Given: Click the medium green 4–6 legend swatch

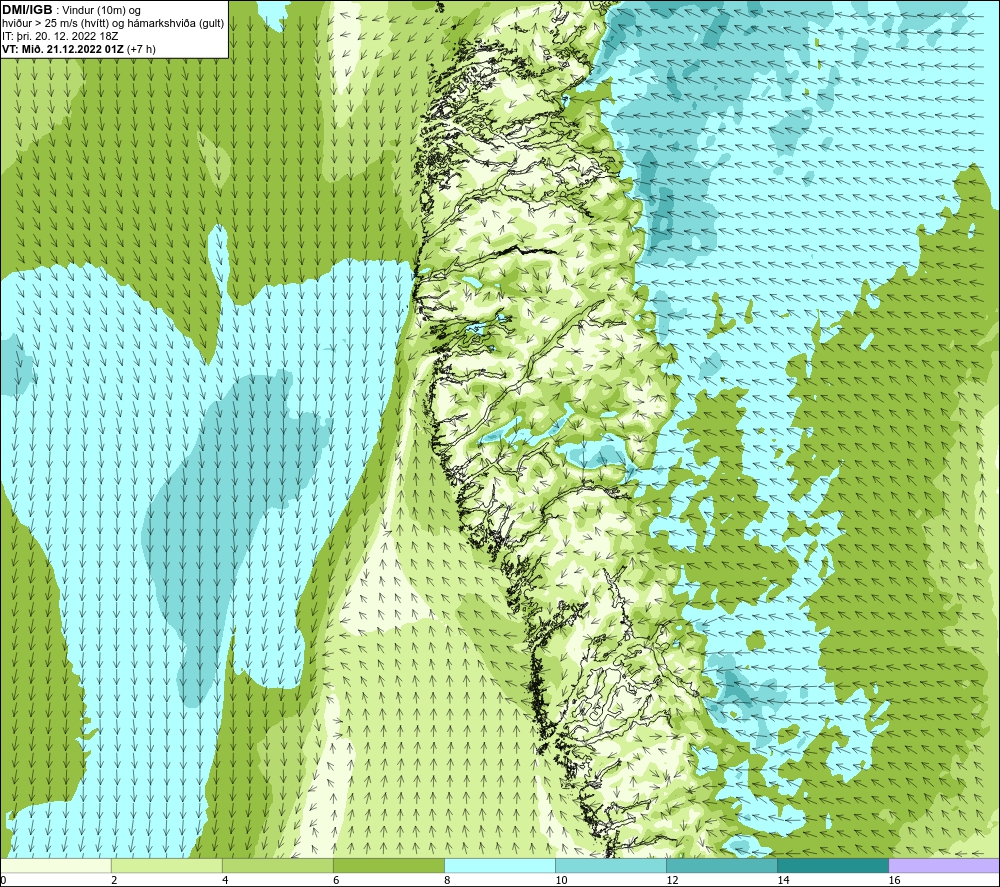Looking at the screenshot, I should point(278,865).
